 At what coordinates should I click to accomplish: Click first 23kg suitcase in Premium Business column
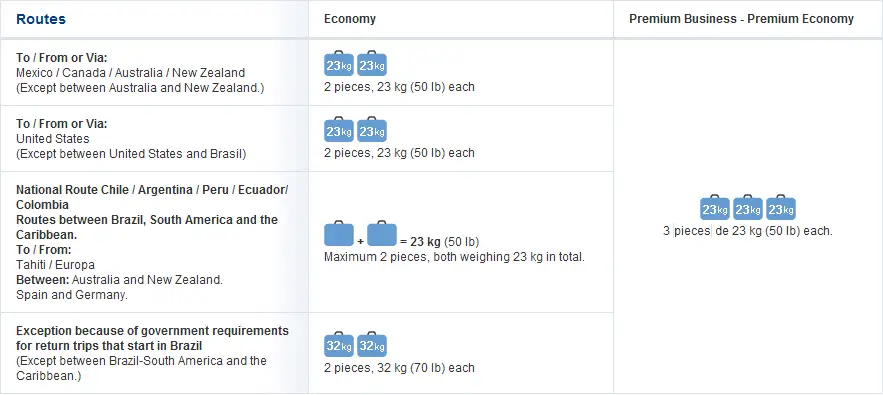[x=715, y=207]
